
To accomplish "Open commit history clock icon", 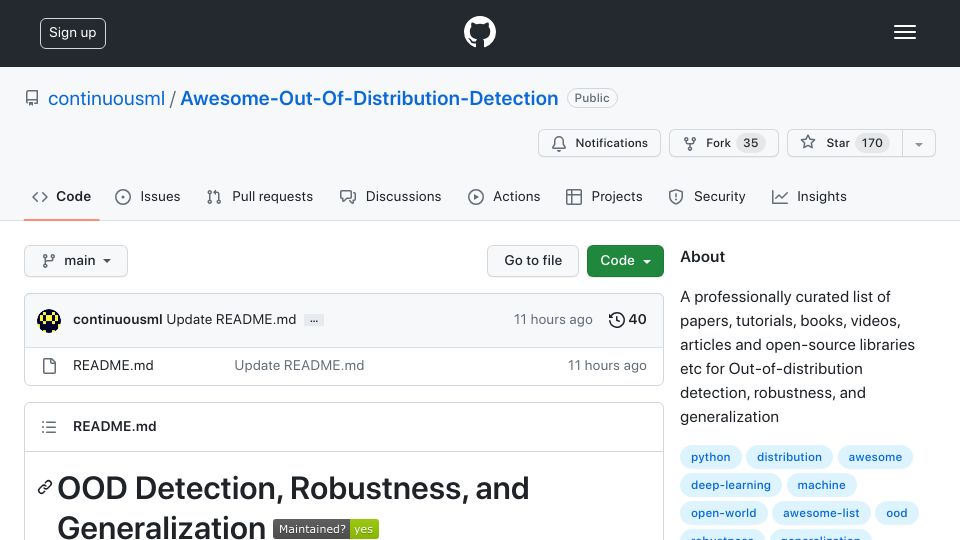I will [617, 320].
